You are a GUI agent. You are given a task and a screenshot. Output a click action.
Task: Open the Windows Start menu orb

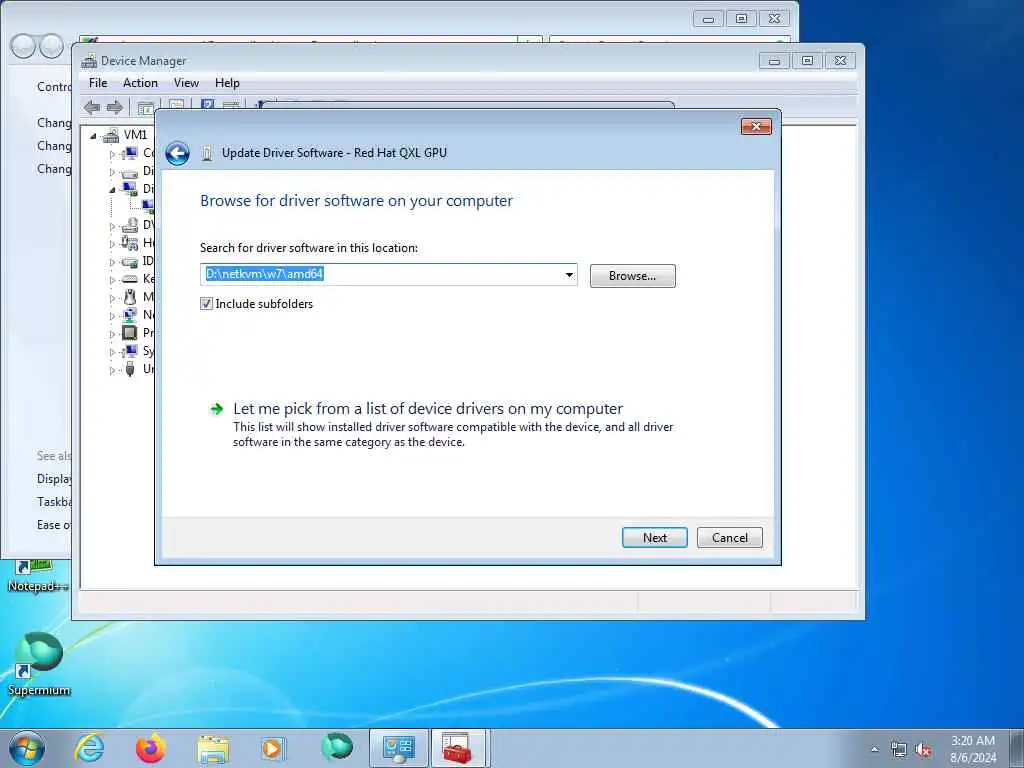27,748
